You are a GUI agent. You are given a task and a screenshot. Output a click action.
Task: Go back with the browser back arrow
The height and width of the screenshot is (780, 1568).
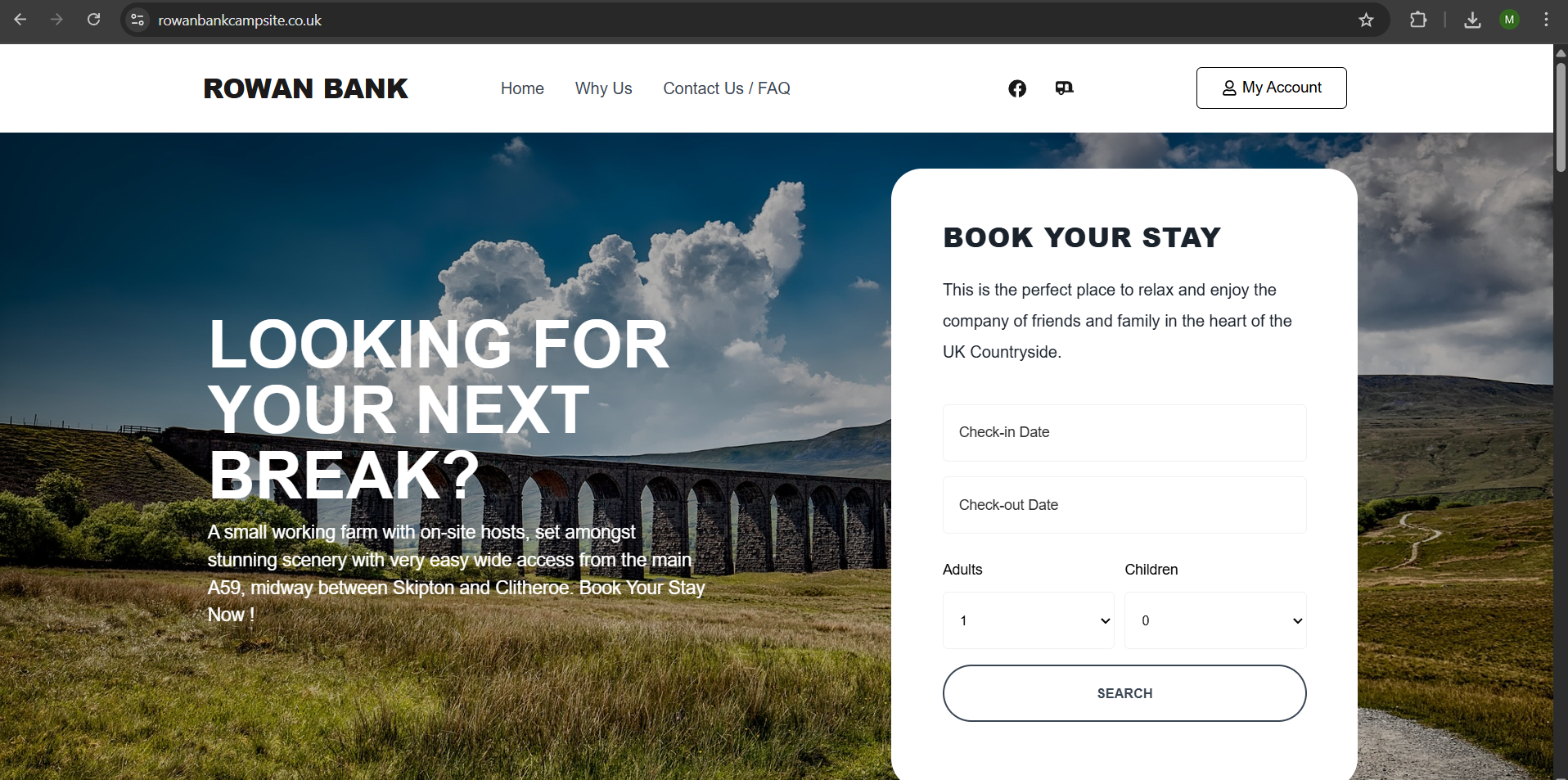20,20
